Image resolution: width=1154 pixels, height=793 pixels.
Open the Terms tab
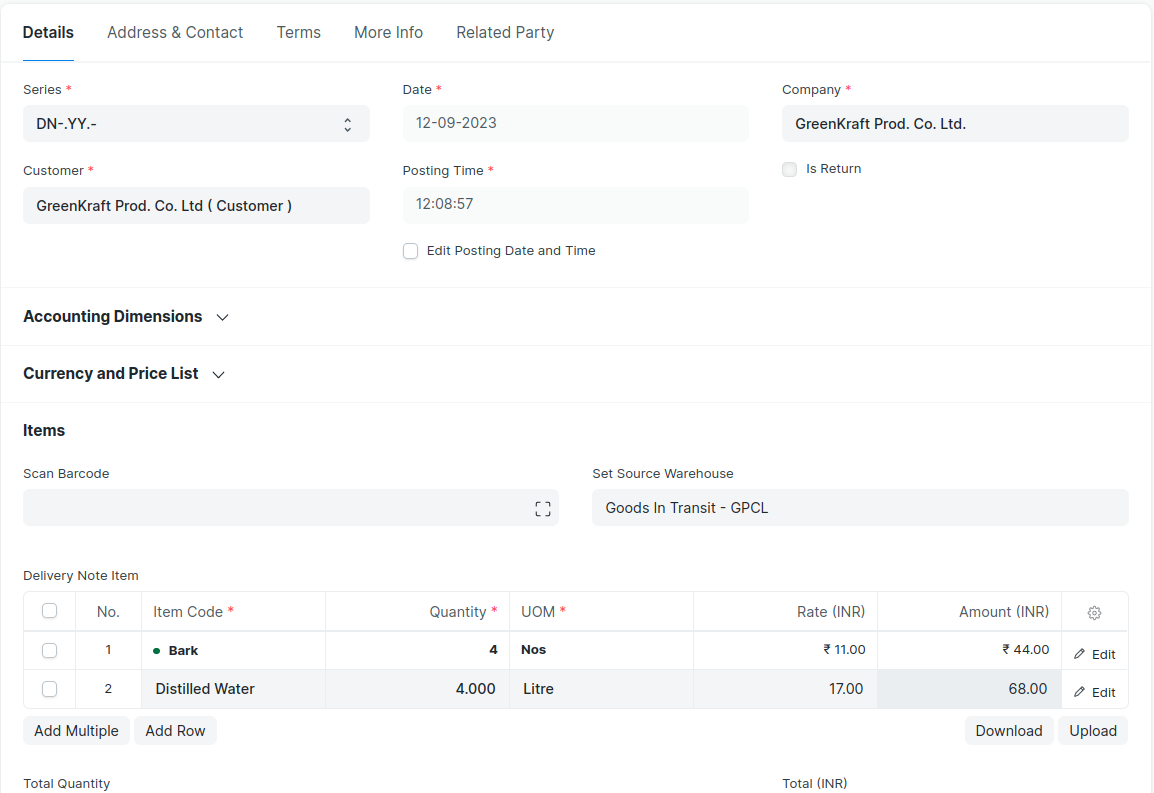point(298,33)
